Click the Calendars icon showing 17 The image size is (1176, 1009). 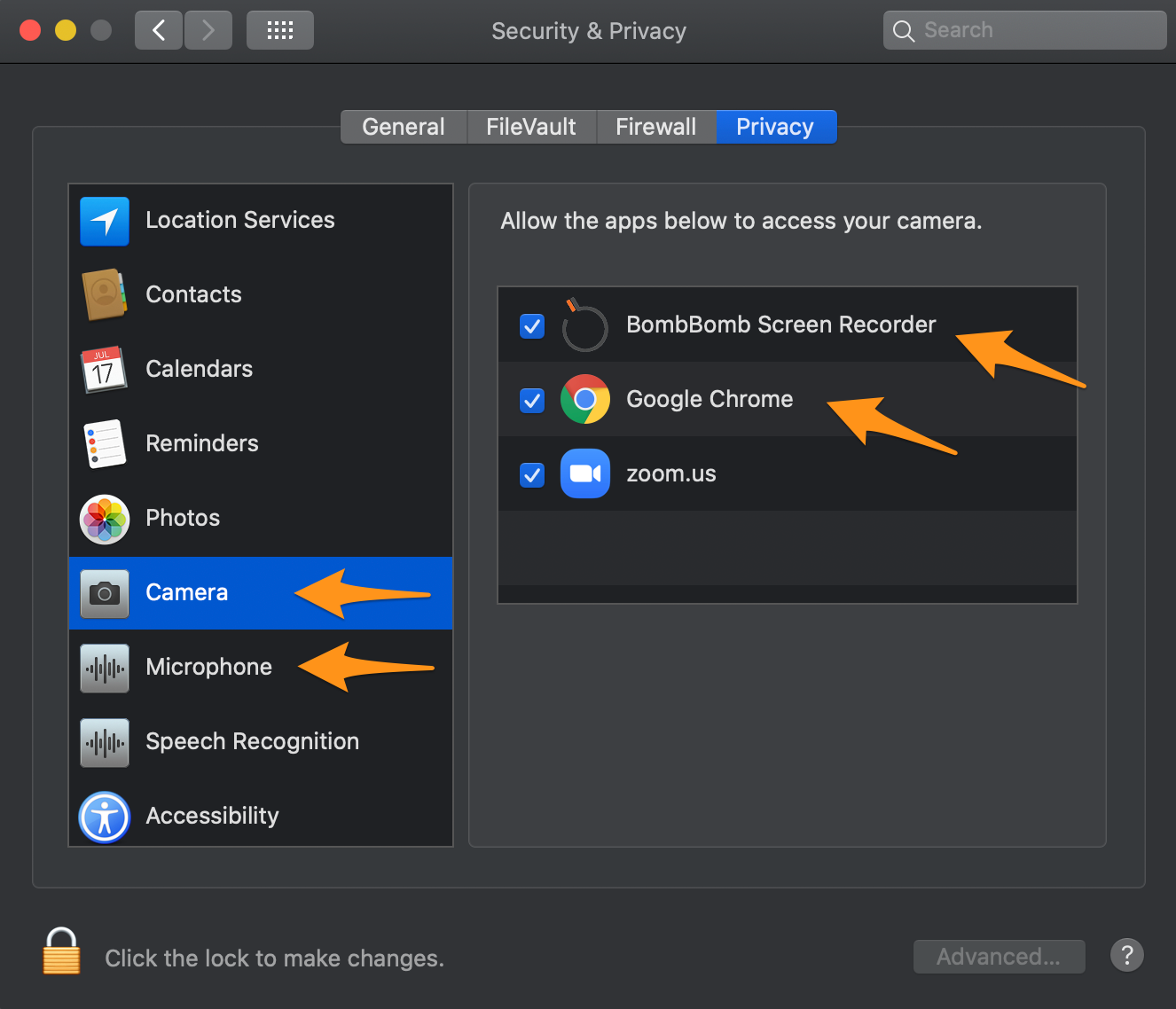point(105,370)
